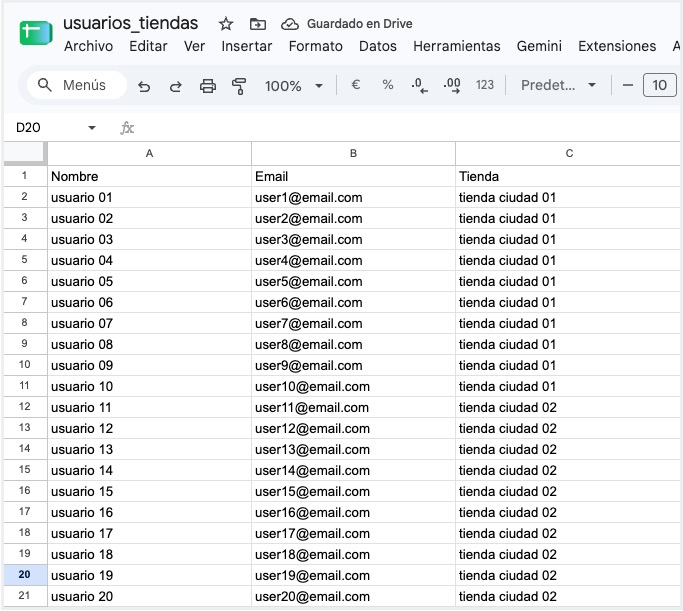Click cell user13@email.com
Screen dimensions: 683x611
click(353, 449)
